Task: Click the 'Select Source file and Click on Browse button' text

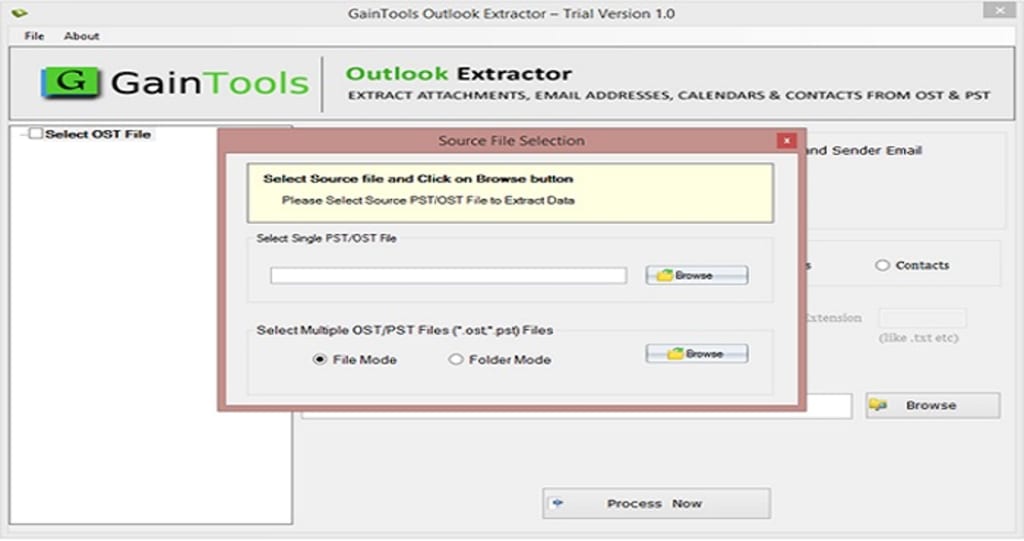Action: click(418, 178)
